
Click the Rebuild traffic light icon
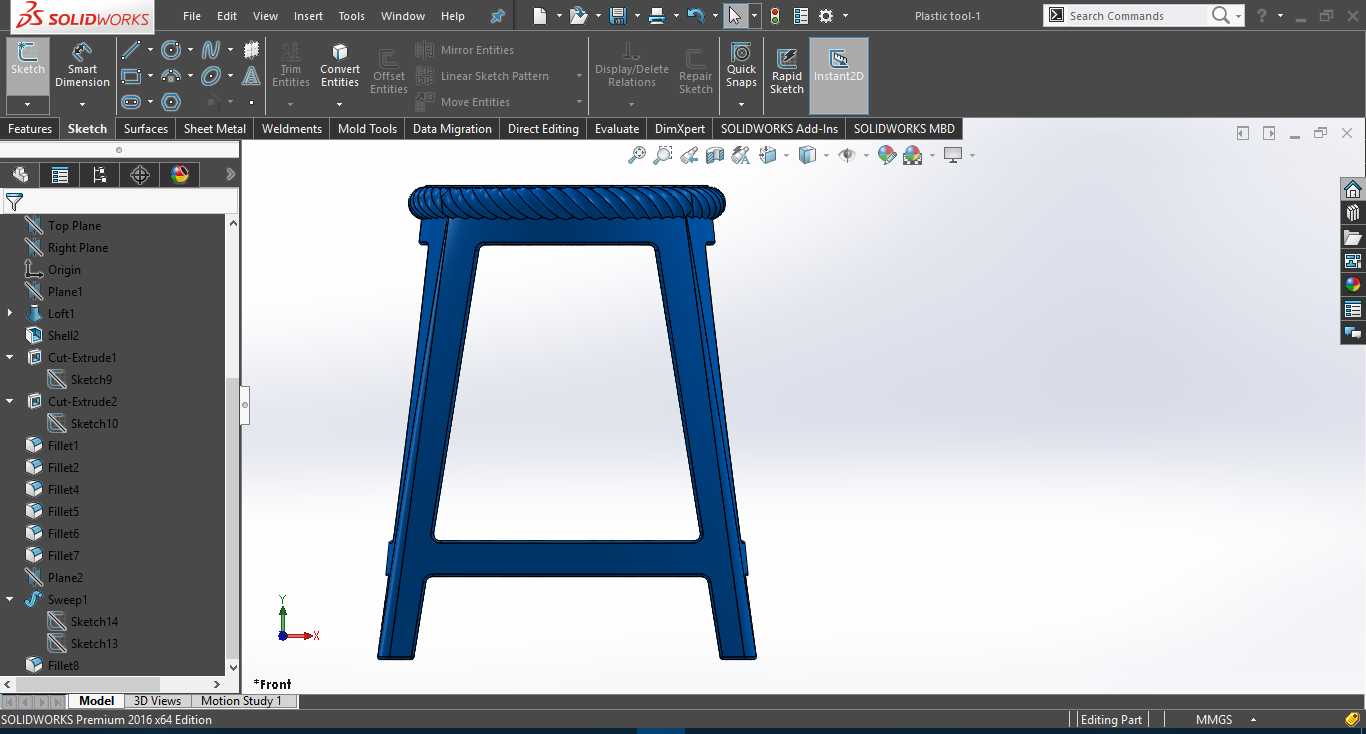point(774,16)
